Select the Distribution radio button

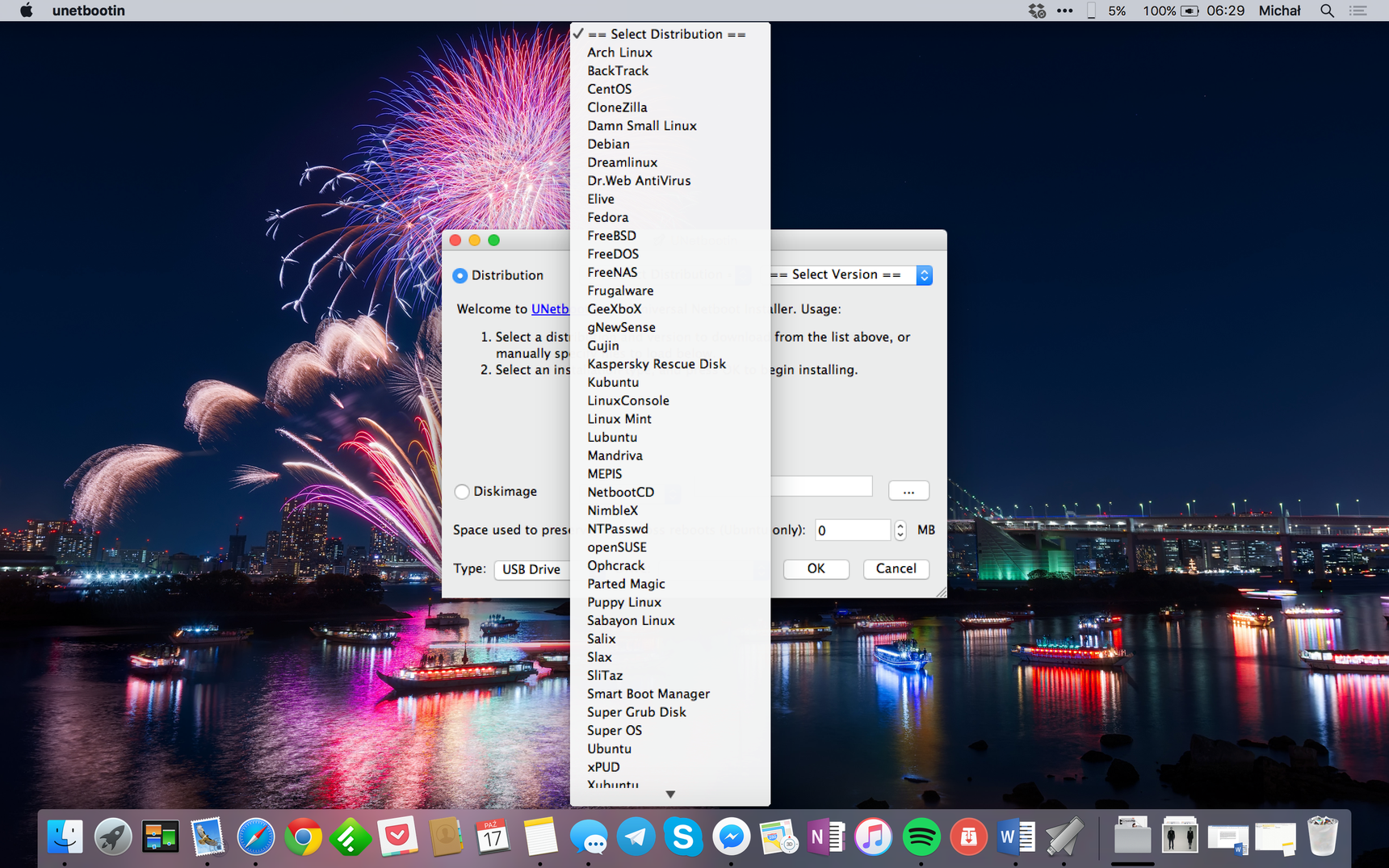pos(460,275)
